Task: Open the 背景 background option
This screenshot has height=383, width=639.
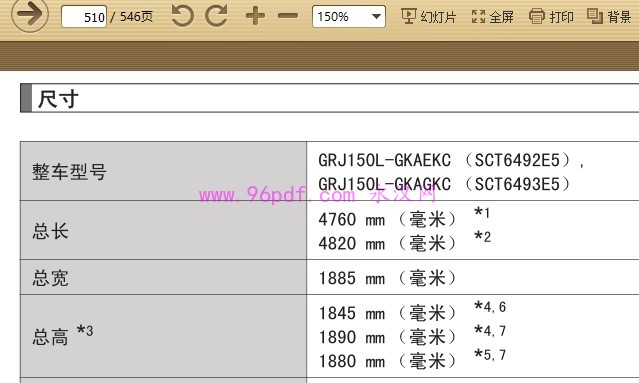Action: click(609, 17)
